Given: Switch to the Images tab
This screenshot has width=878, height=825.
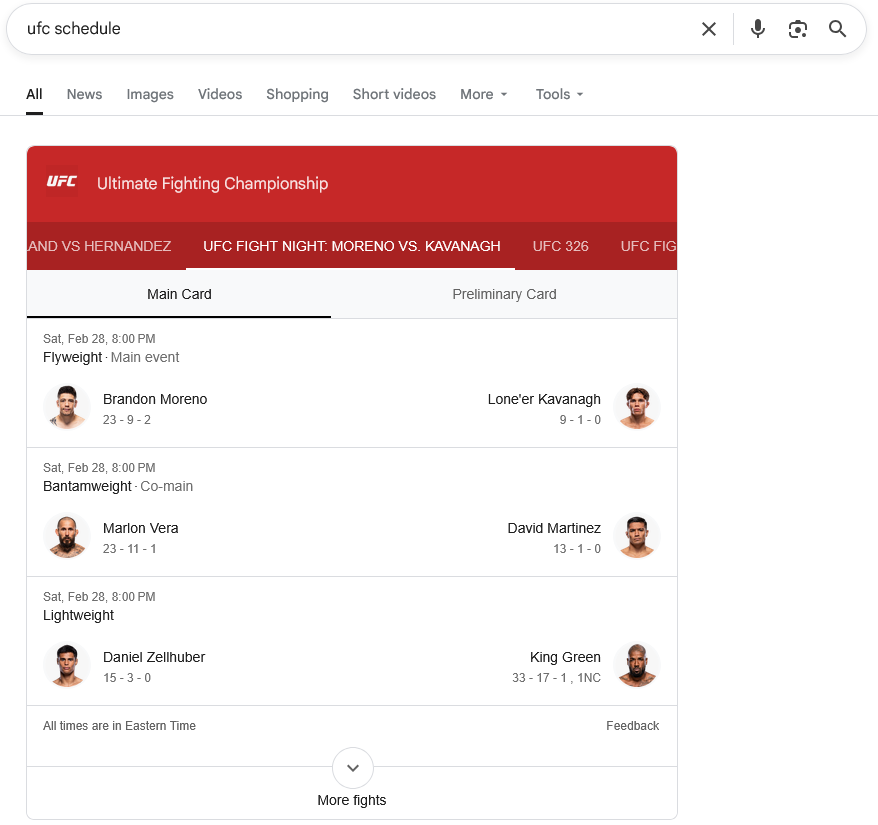Looking at the screenshot, I should point(150,94).
